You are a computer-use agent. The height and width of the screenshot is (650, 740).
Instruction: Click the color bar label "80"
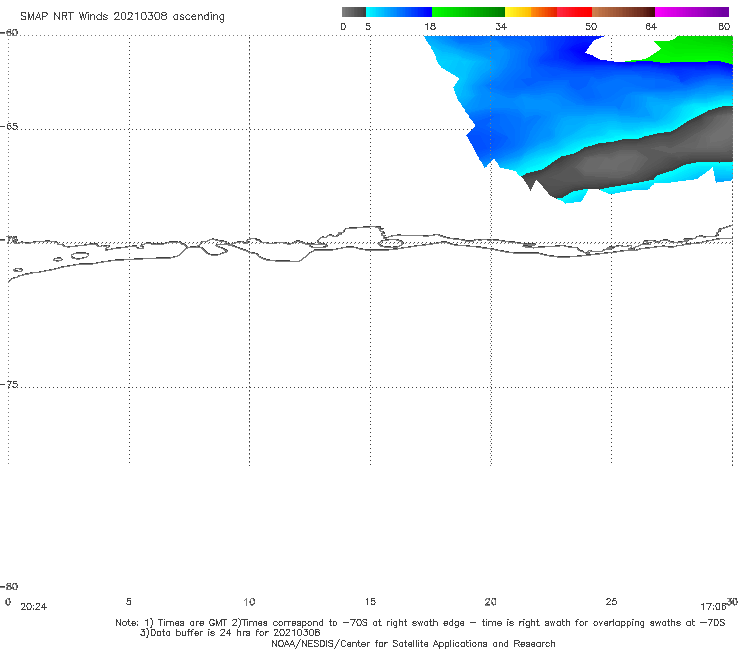pyautogui.click(x=724, y=27)
